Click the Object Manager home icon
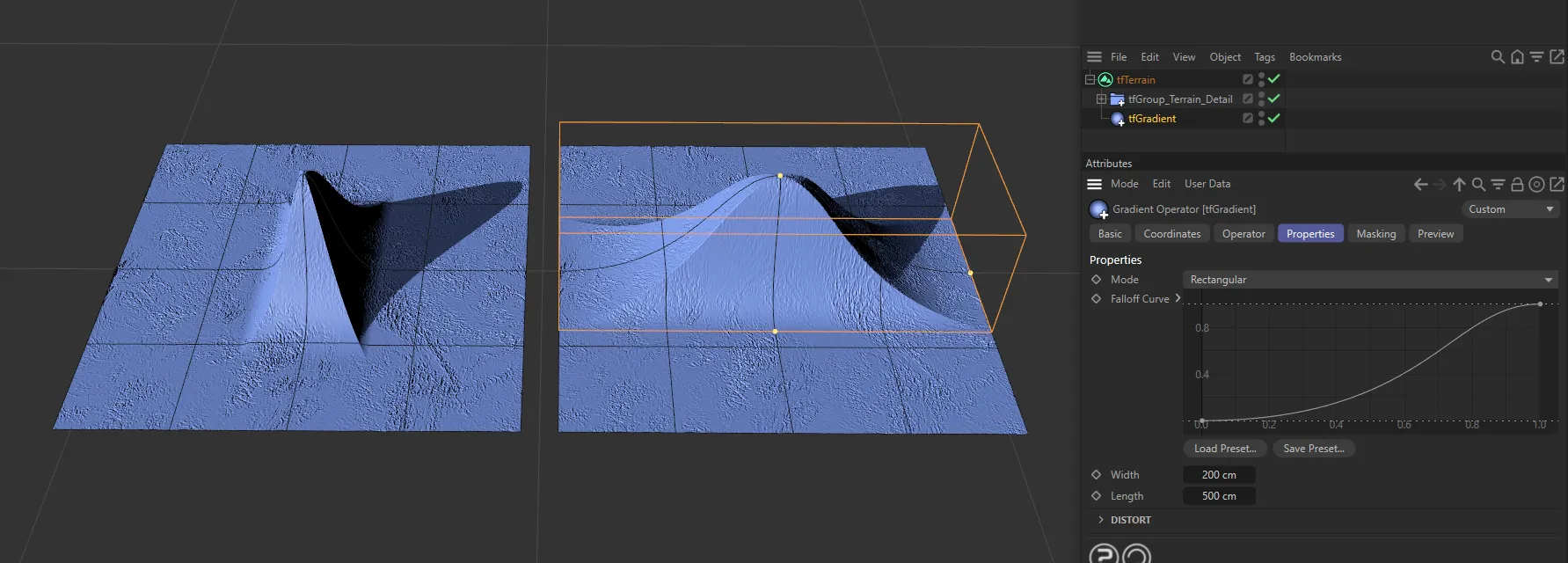The height and width of the screenshot is (563, 1568). (1517, 57)
